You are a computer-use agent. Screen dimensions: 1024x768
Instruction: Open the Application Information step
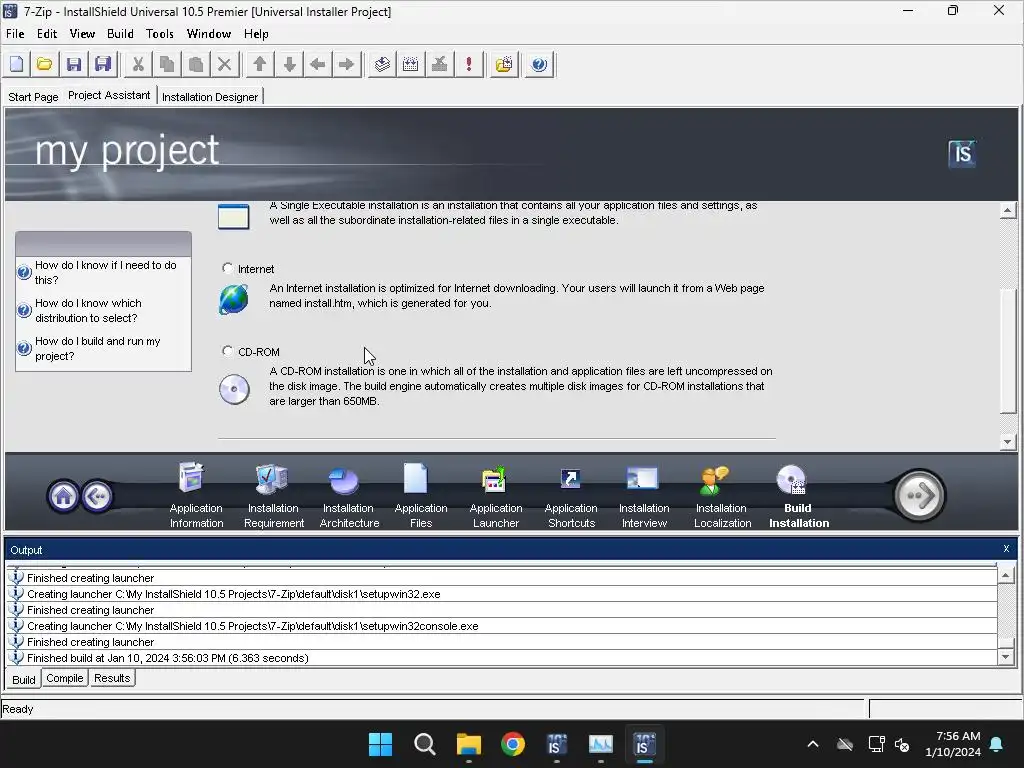pyautogui.click(x=196, y=496)
